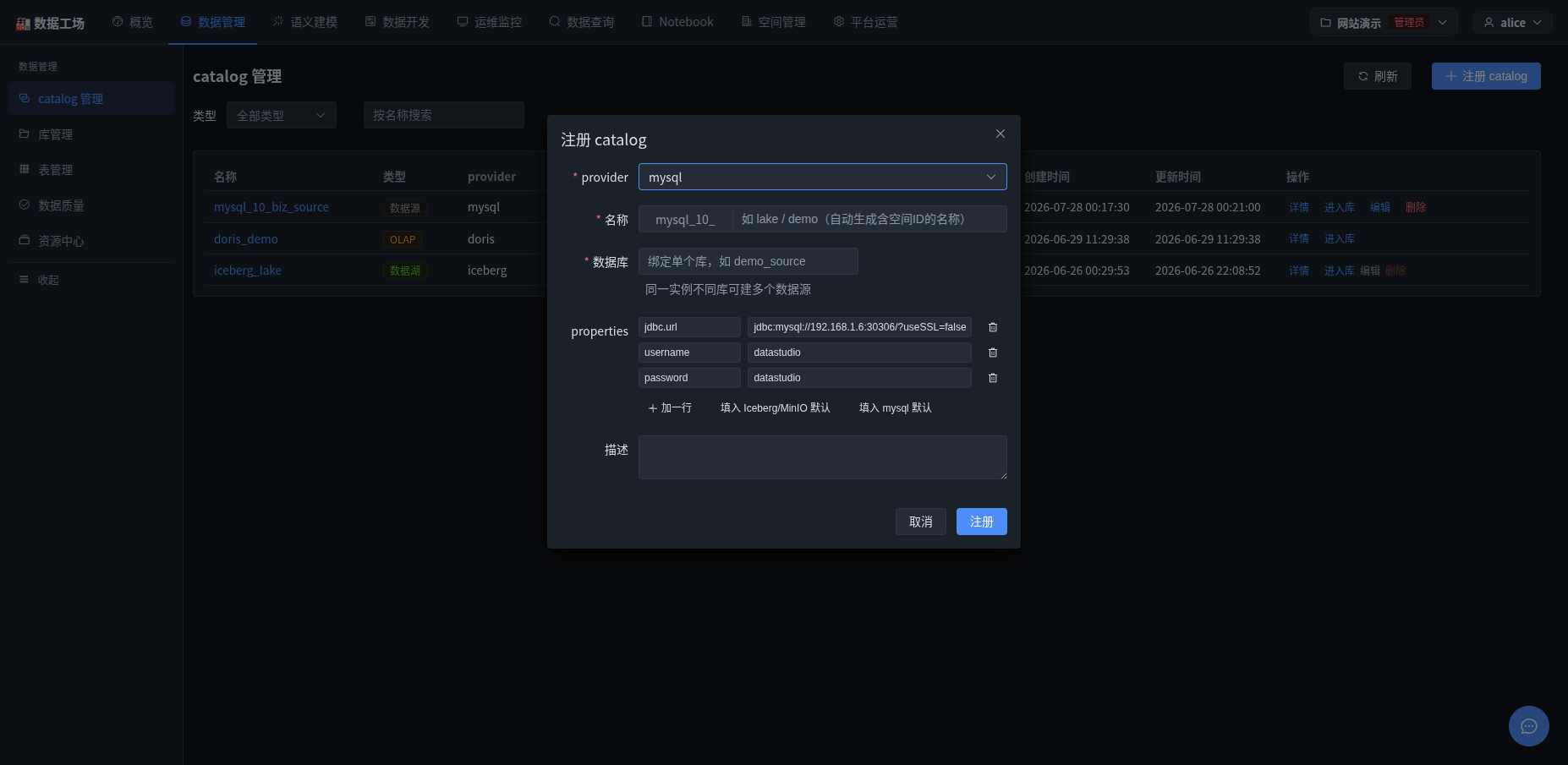The image size is (1568, 765).
Task: Delete the password property row
Action: tap(993, 378)
